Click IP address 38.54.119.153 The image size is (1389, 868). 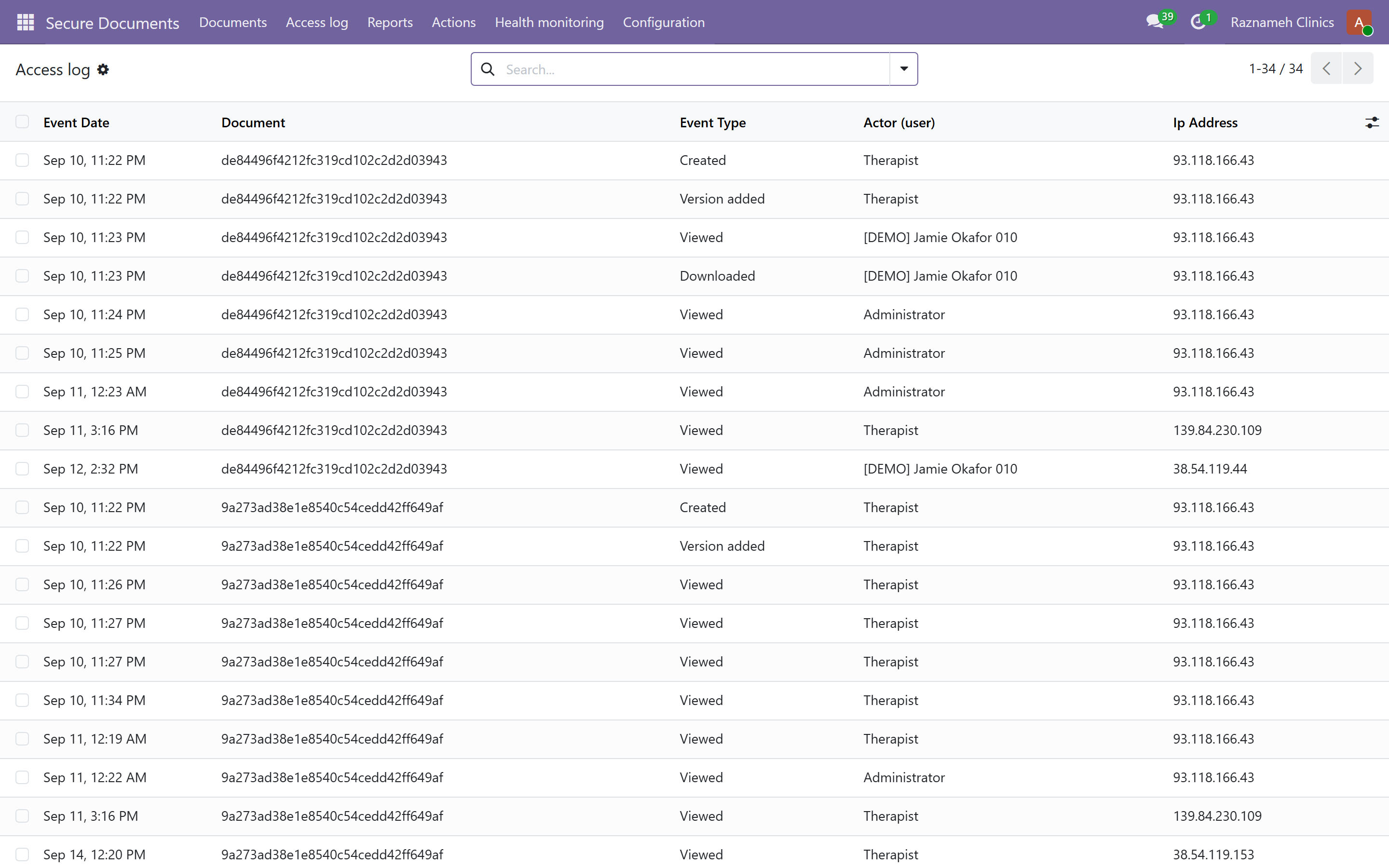[x=1213, y=854]
